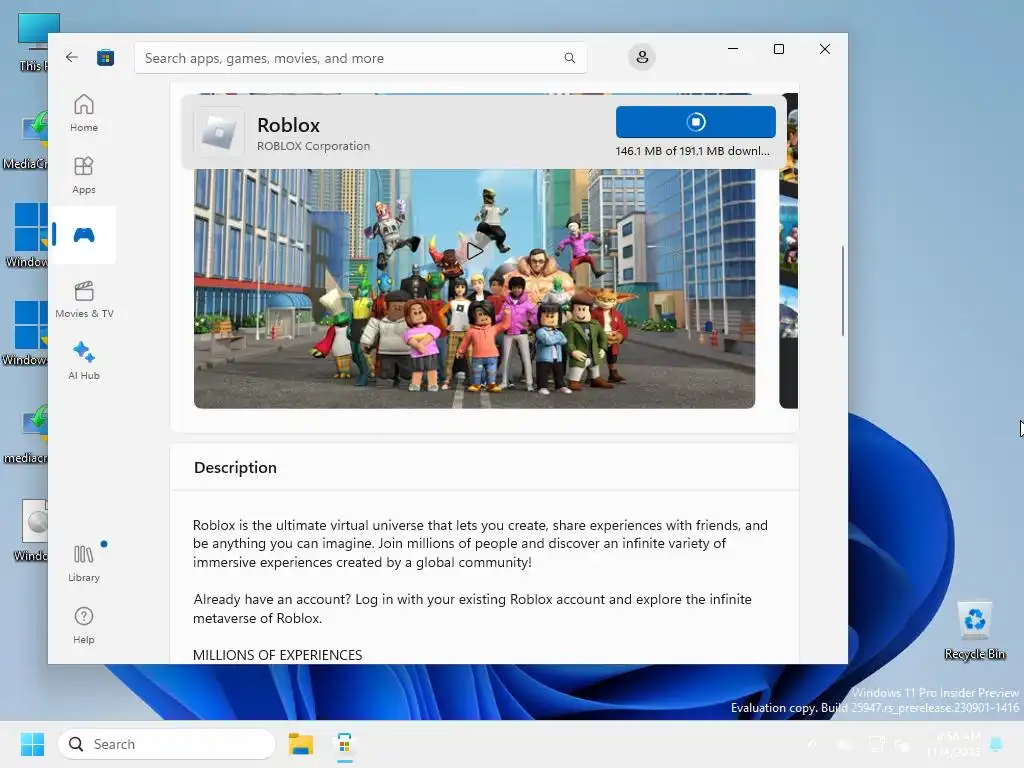Click the Description heading
The width and height of the screenshot is (1024, 768).
click(x=235, y=468)
